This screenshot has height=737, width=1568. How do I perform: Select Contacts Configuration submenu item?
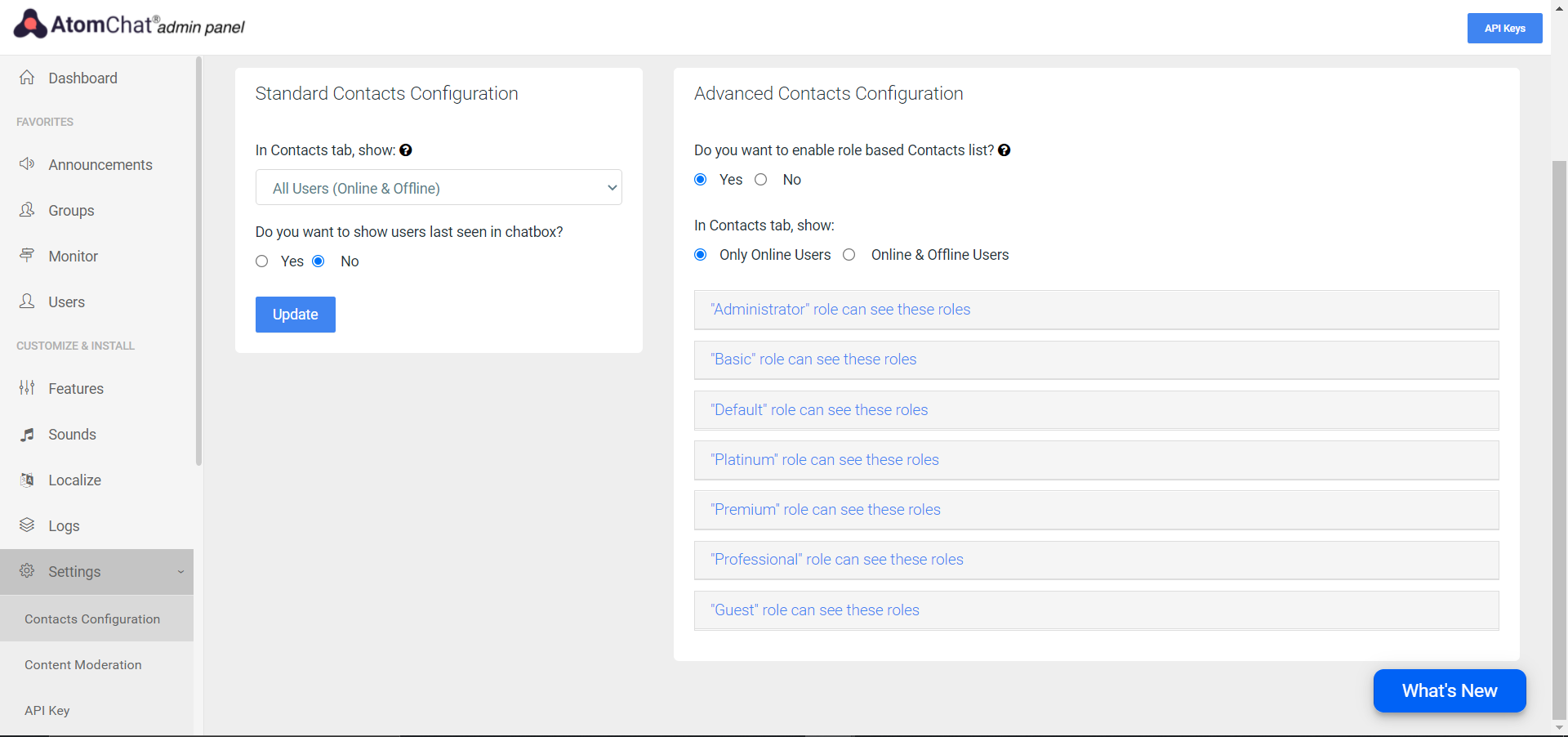point(96,619)
